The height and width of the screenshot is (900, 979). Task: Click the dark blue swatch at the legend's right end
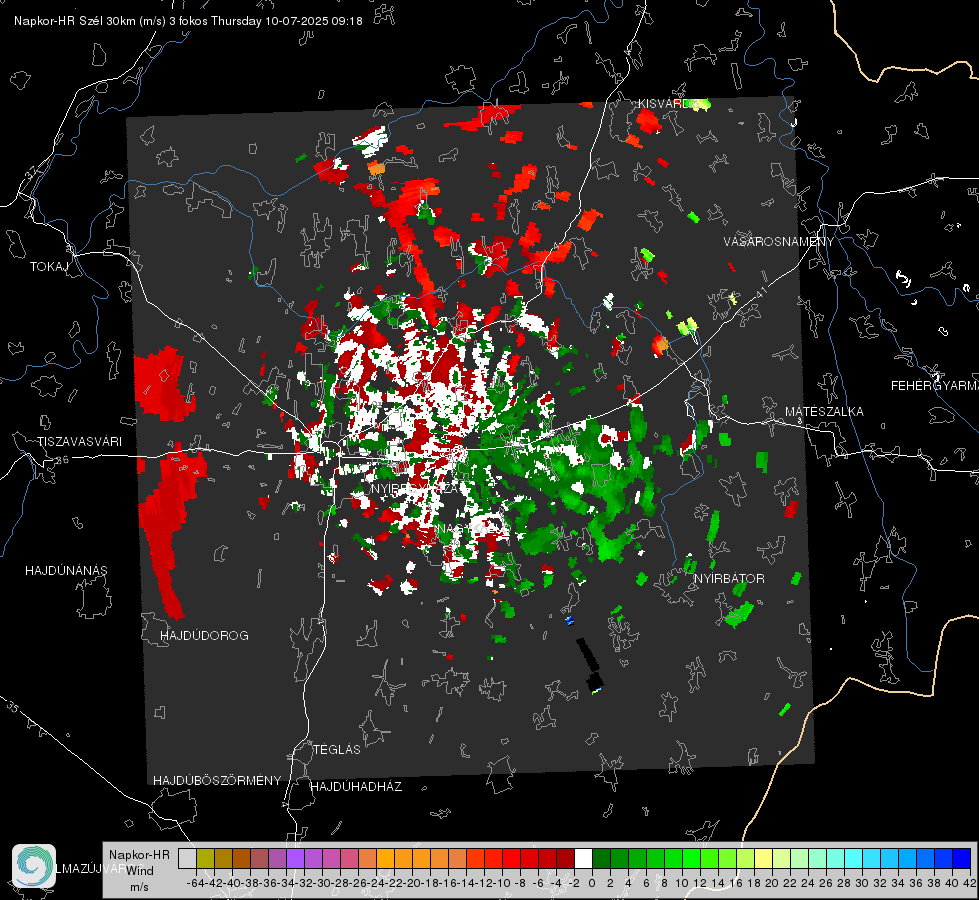(x=962, y=859)
